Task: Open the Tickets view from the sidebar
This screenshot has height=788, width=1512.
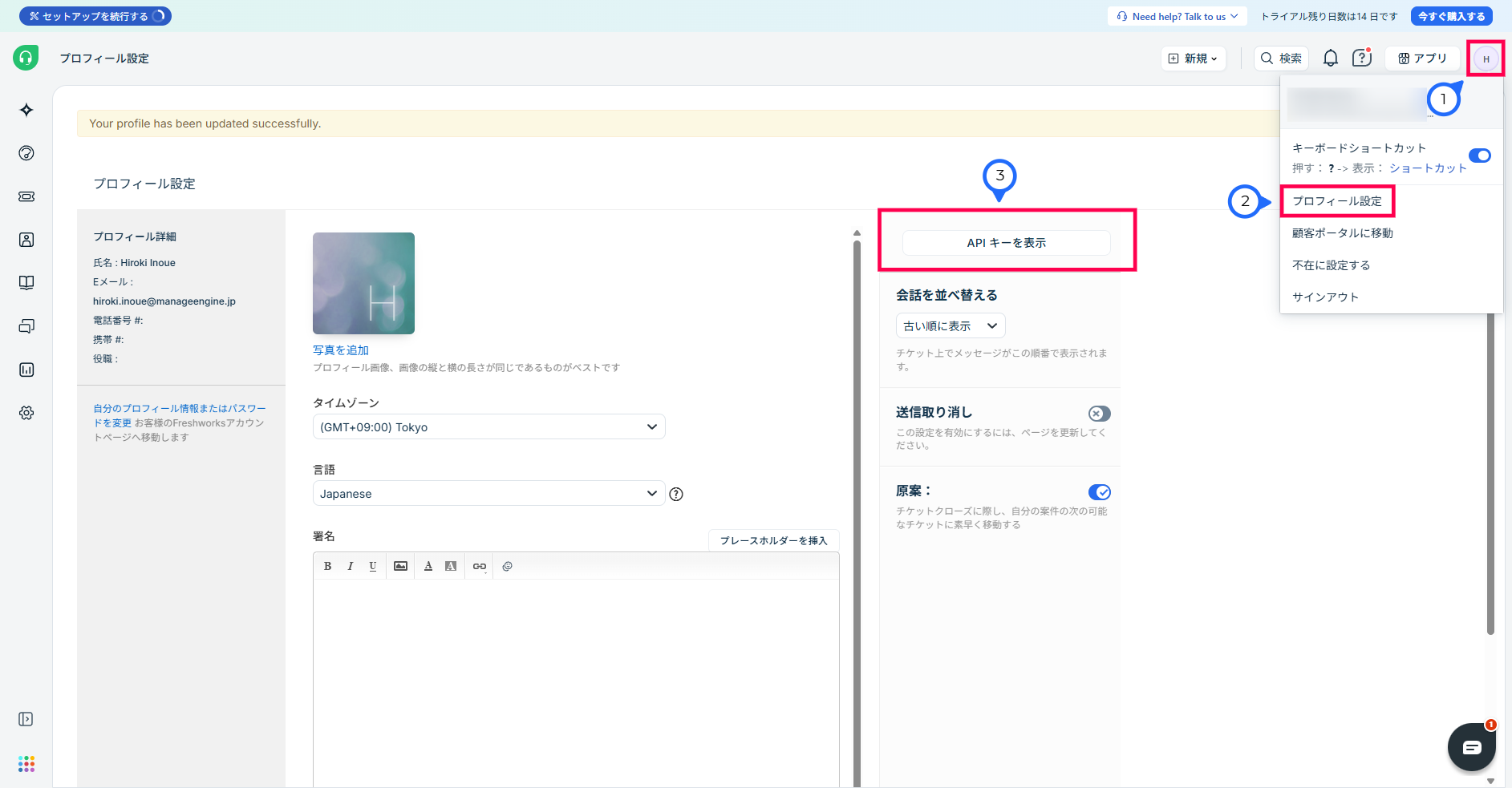Action: 26,196
